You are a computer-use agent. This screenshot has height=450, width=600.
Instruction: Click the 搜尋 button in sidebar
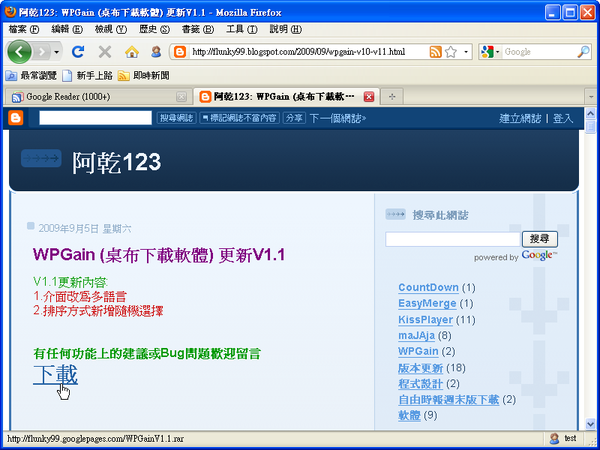tap(540, 239)
